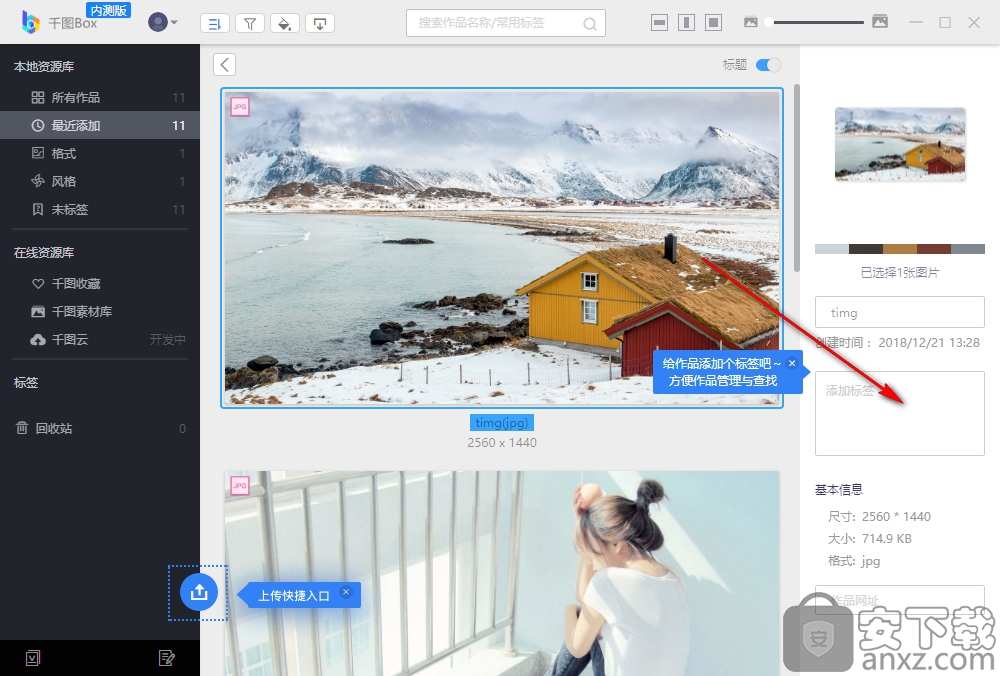Go back with the left arrow button
Screen dimensions: 1000x676
(225, 65)
